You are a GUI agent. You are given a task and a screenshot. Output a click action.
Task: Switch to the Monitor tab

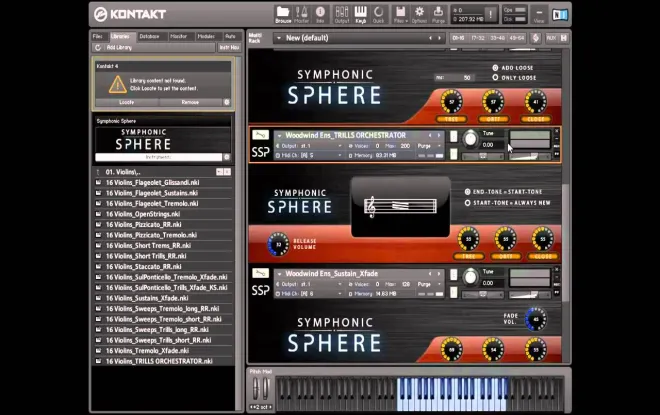tap(178, 37)
